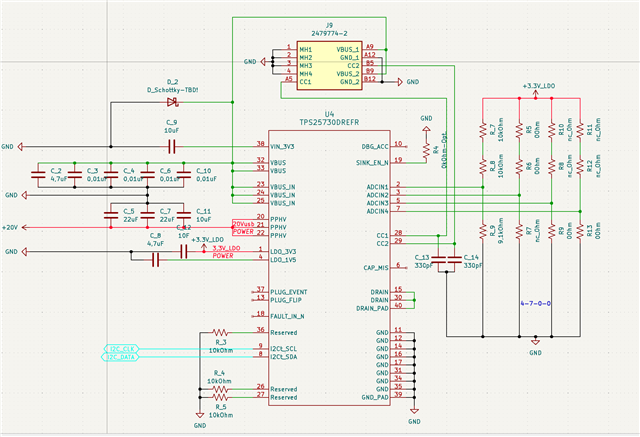Select the 2479774-2 part number text
The height and width of the screenshot is (437, 640).
(329, 33)
